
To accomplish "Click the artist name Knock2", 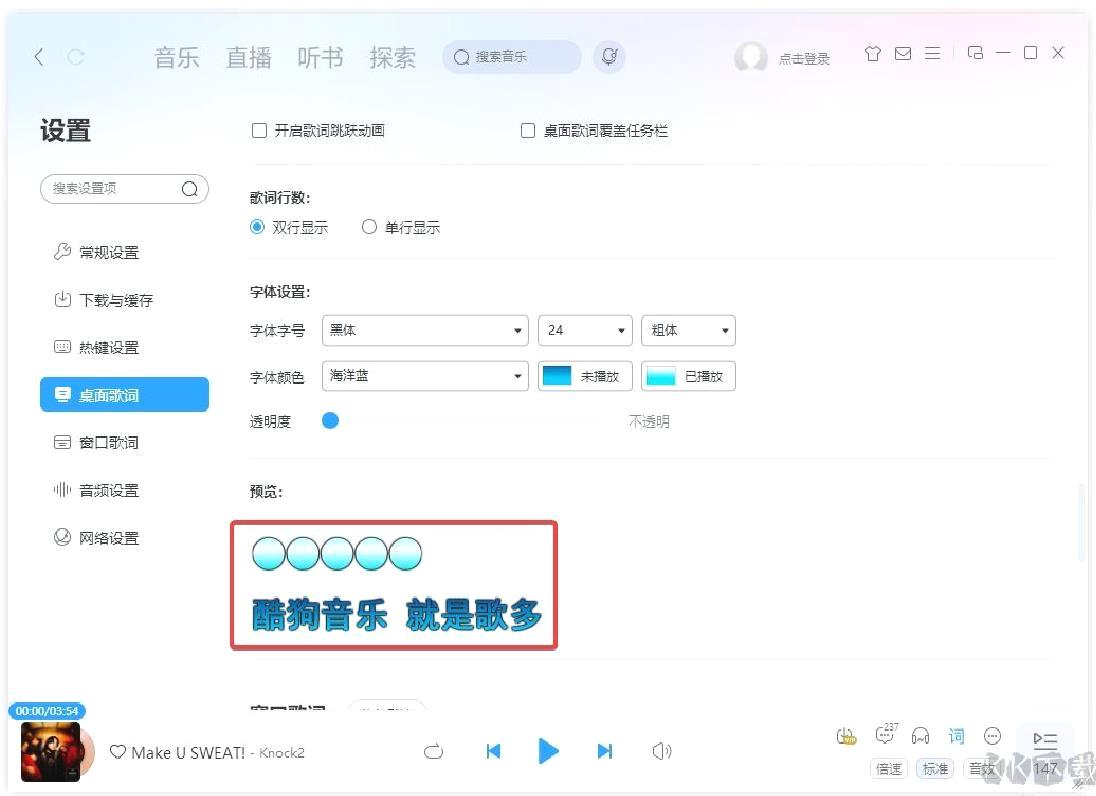I will [x=282, y=753].
